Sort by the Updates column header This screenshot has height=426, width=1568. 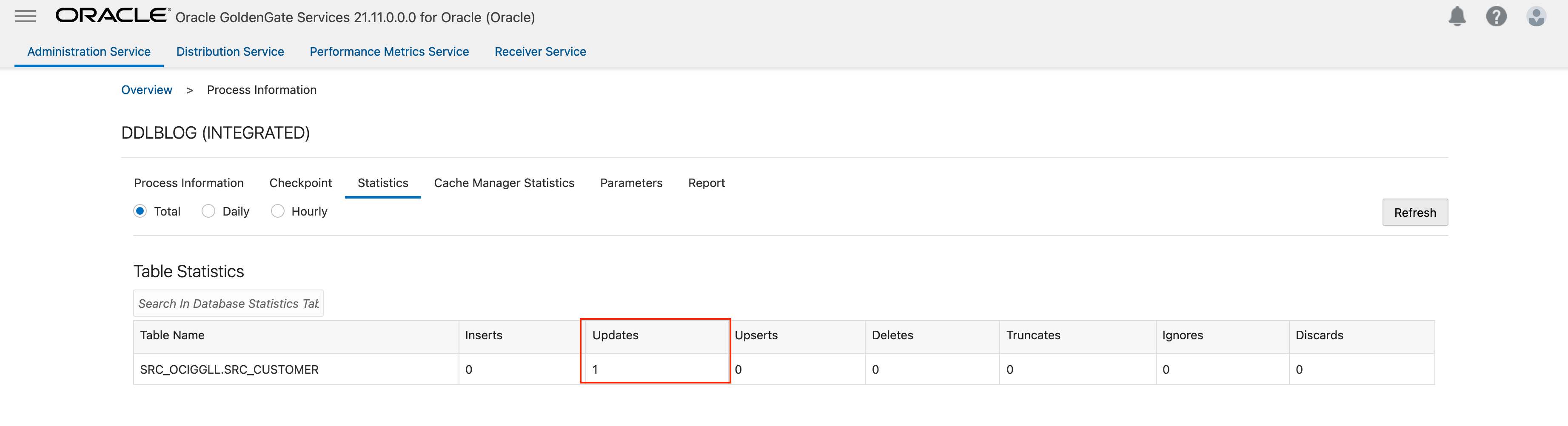point(616,335)
